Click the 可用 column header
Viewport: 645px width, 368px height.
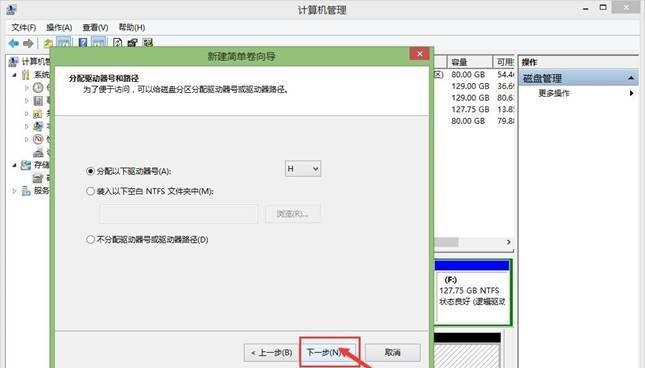[504, 62]
